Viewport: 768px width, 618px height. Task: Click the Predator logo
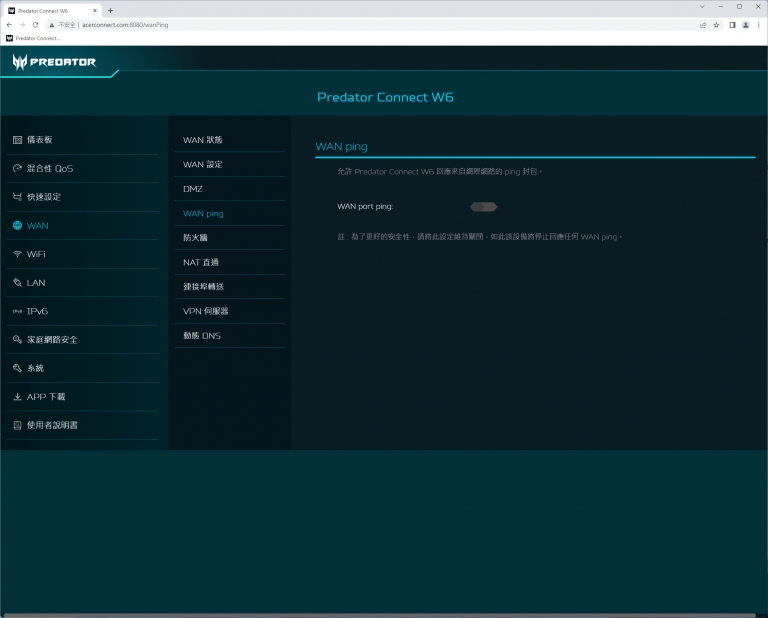tap(54, 62)
